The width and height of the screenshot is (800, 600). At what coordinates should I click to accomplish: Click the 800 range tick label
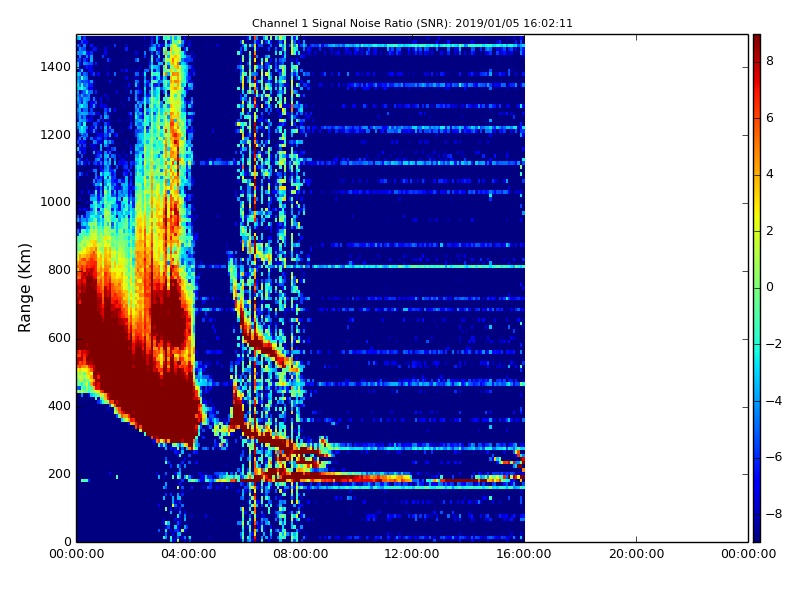(59, 270)
